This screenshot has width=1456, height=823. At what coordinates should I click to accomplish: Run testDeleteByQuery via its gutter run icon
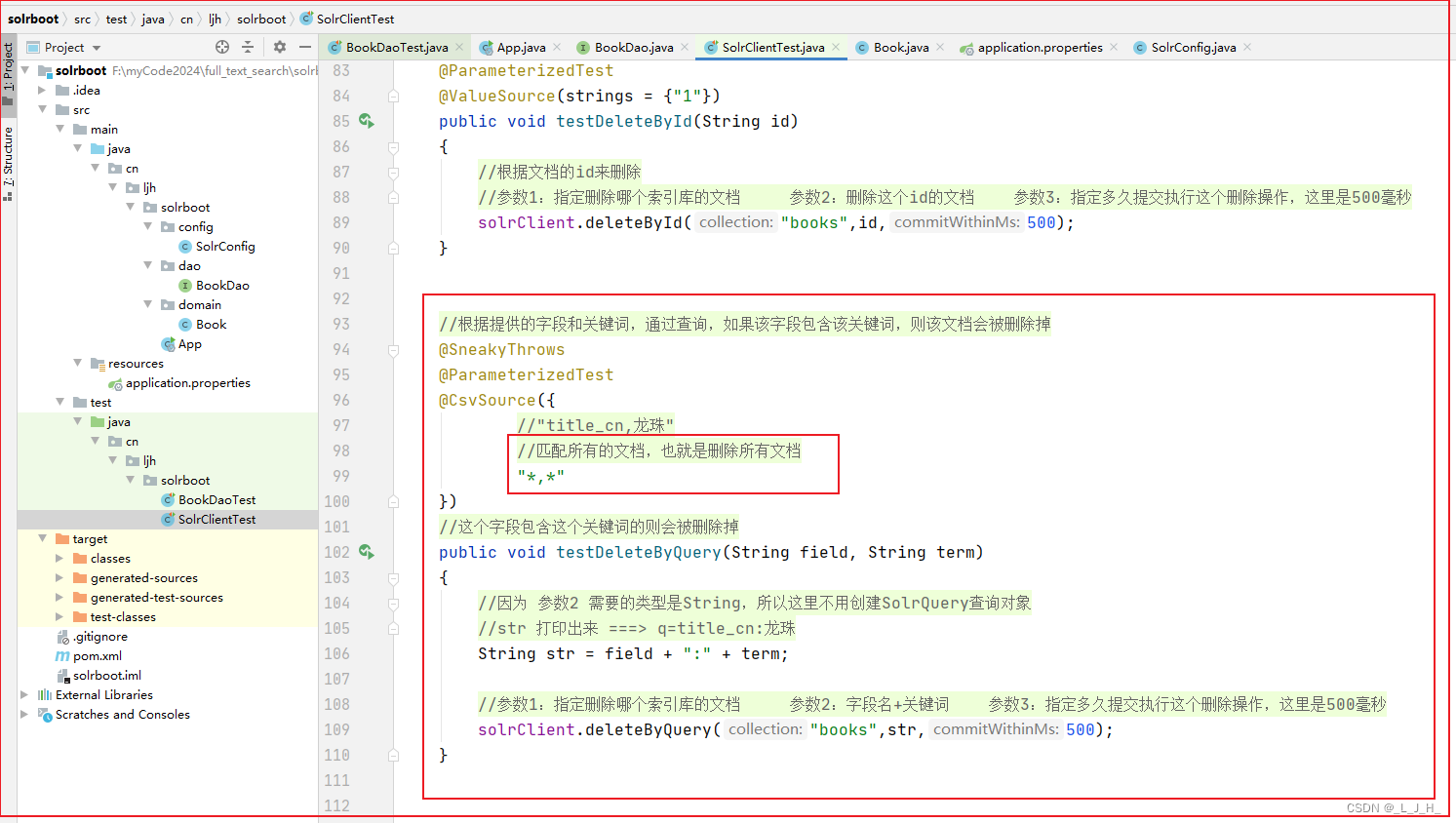[x=365, y=552]
